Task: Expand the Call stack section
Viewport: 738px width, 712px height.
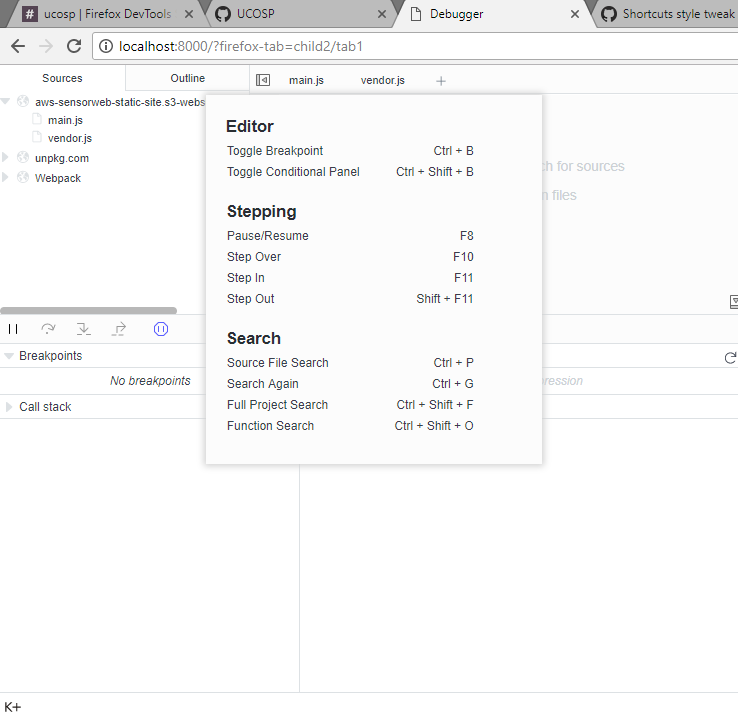Action: [x=8, y=407]
